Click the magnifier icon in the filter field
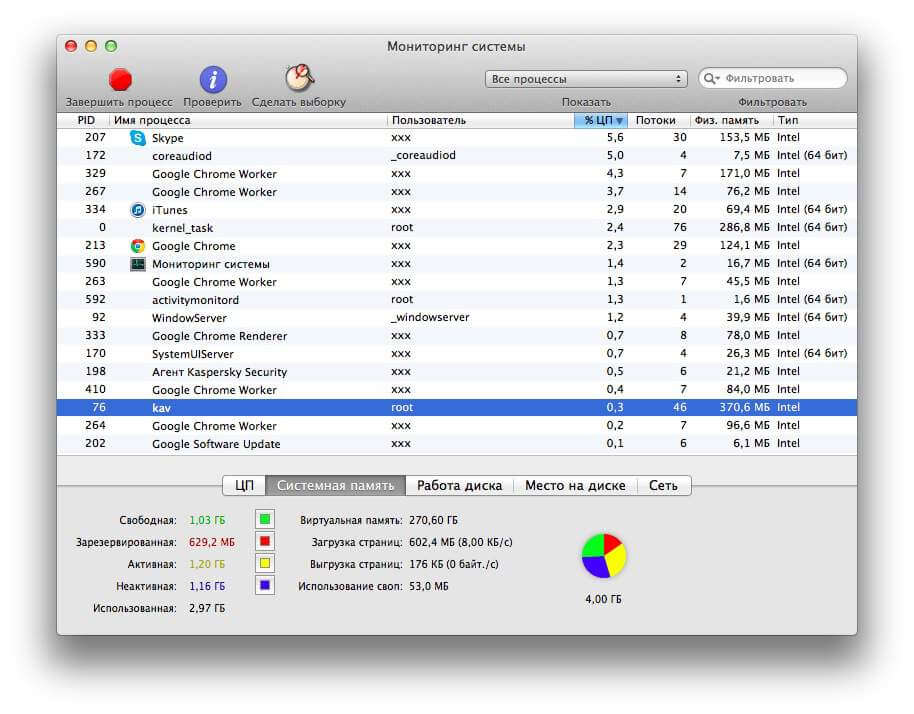Image resolution: width=914 pixels, height=714 pixels. coord(711,78)
